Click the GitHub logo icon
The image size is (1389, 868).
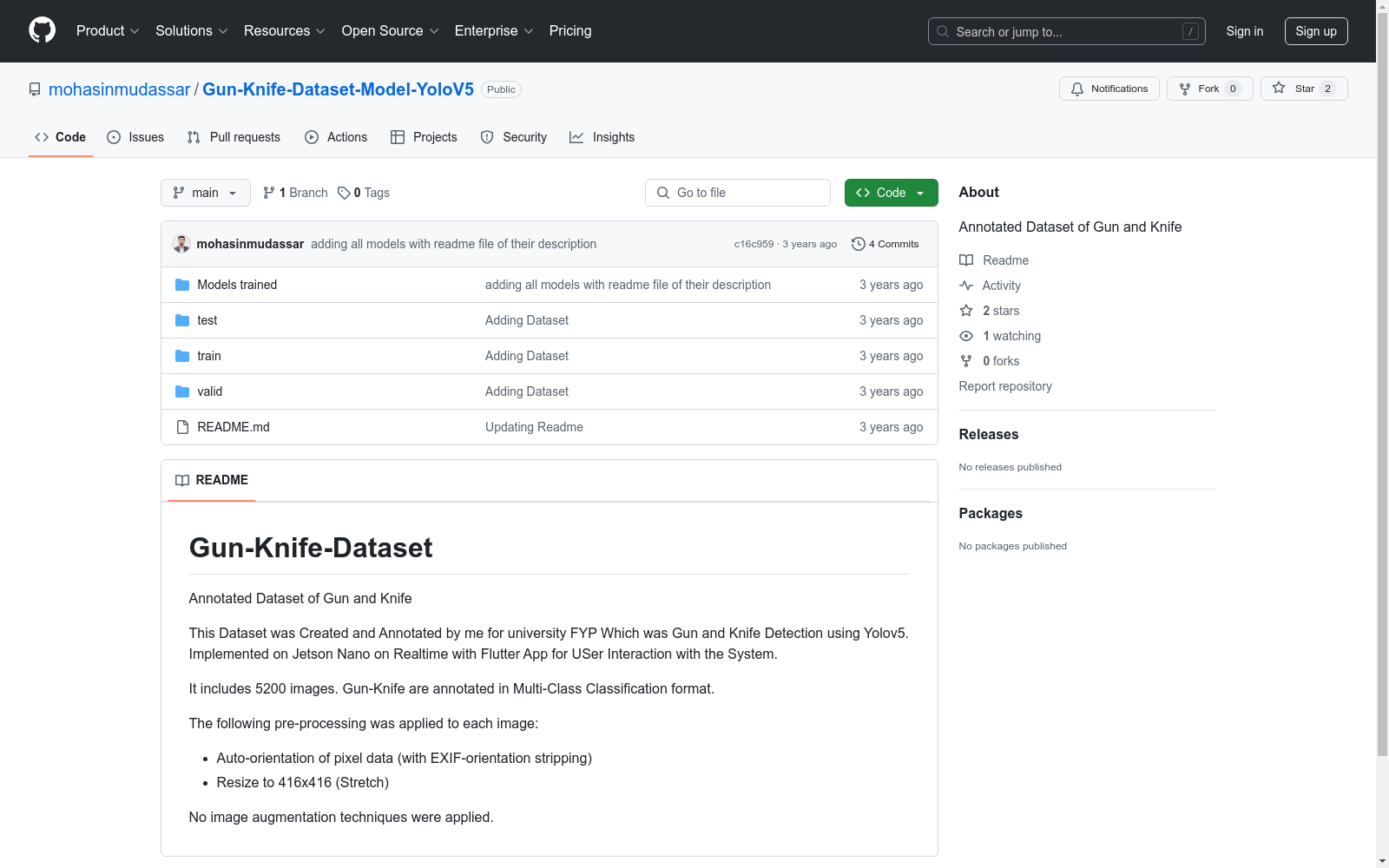coord(42,30)
